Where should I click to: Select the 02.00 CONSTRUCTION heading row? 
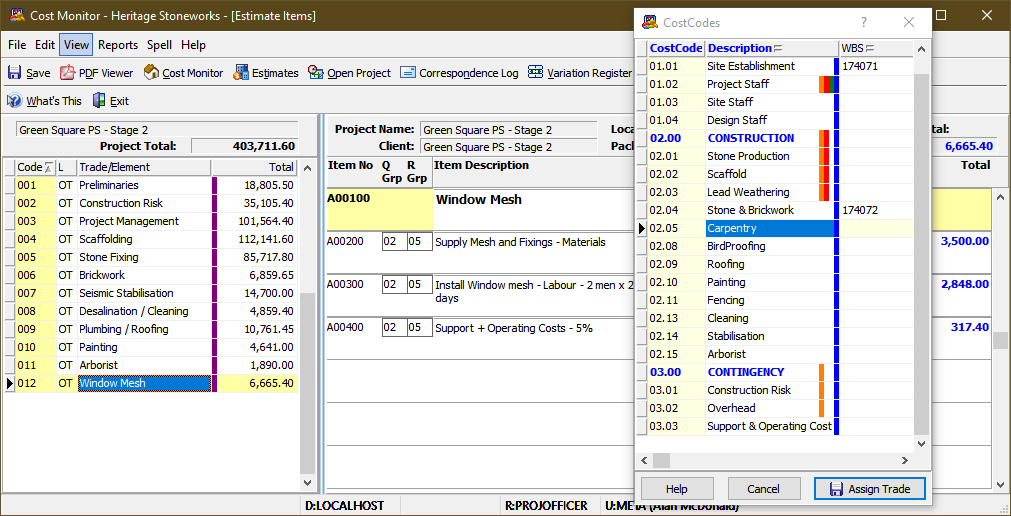click(x=774, y=138)
